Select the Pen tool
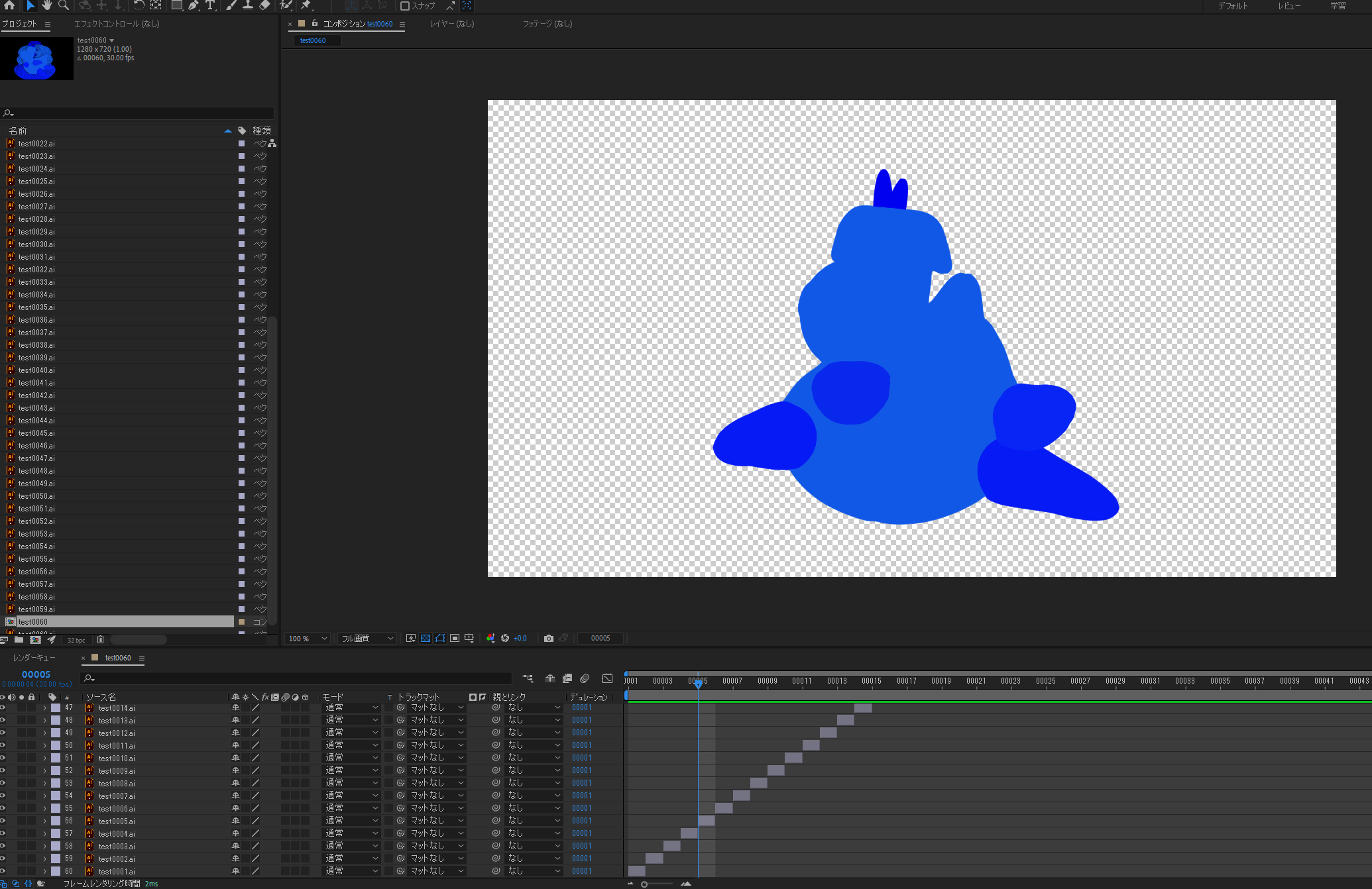This screenshot has width=1372, height=889. coord(194,5)
